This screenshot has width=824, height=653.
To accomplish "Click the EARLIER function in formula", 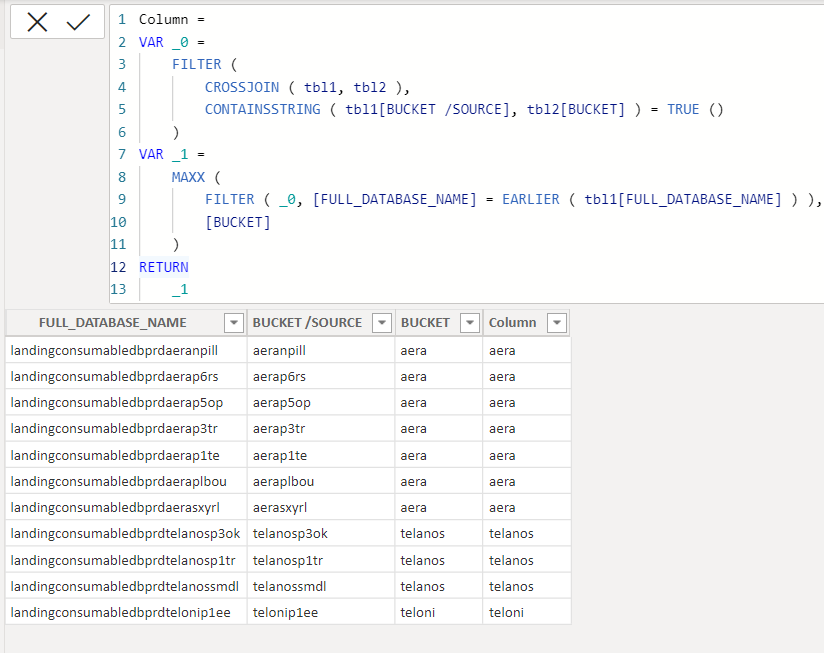I will (531, 199).
